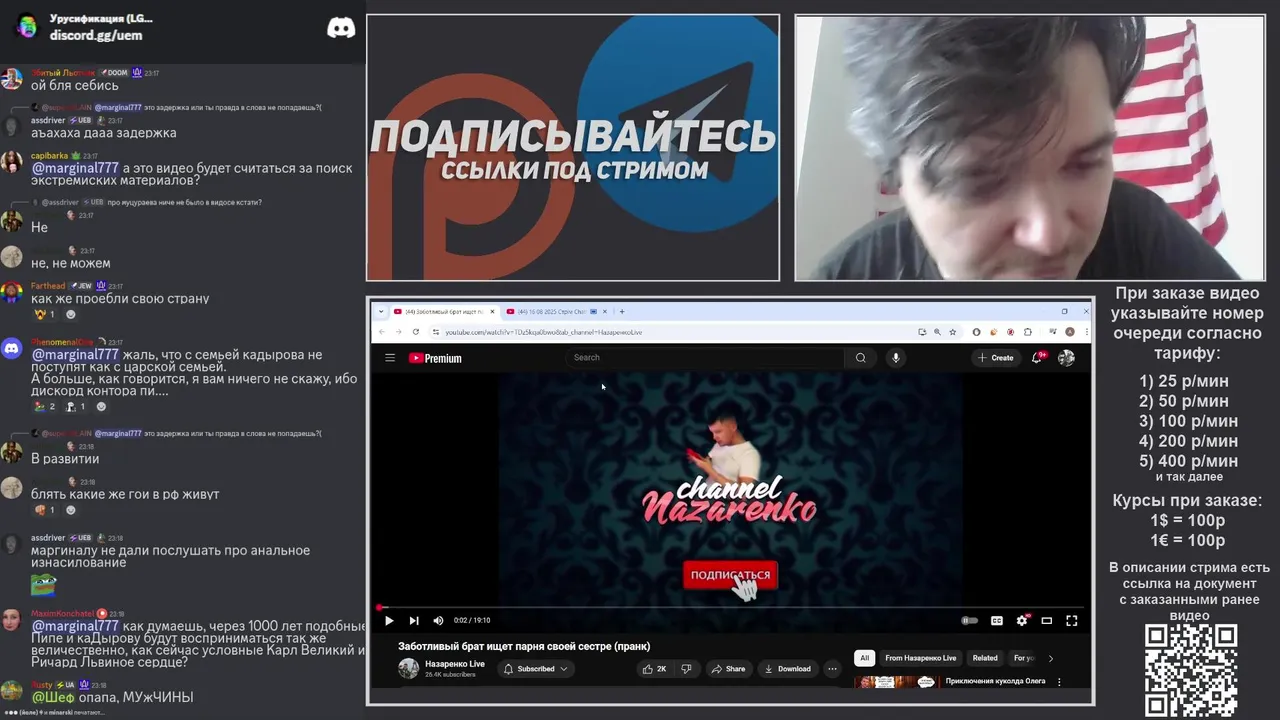
Task: Click the Discord logo in chat header
Action: [x=341, y=28]
